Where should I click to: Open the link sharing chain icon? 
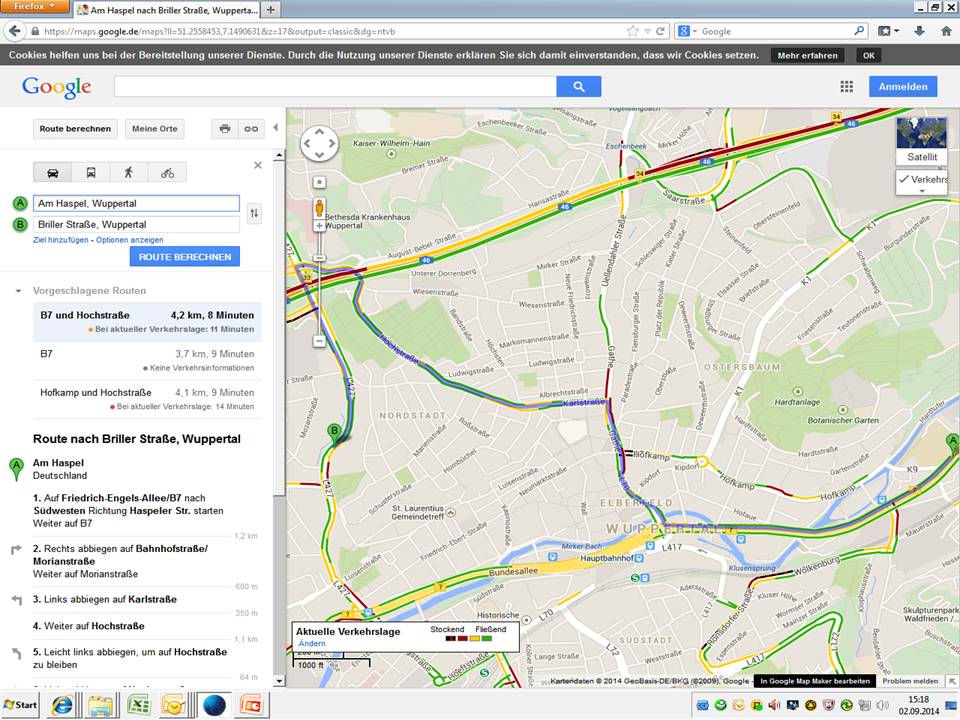(251, 129)
